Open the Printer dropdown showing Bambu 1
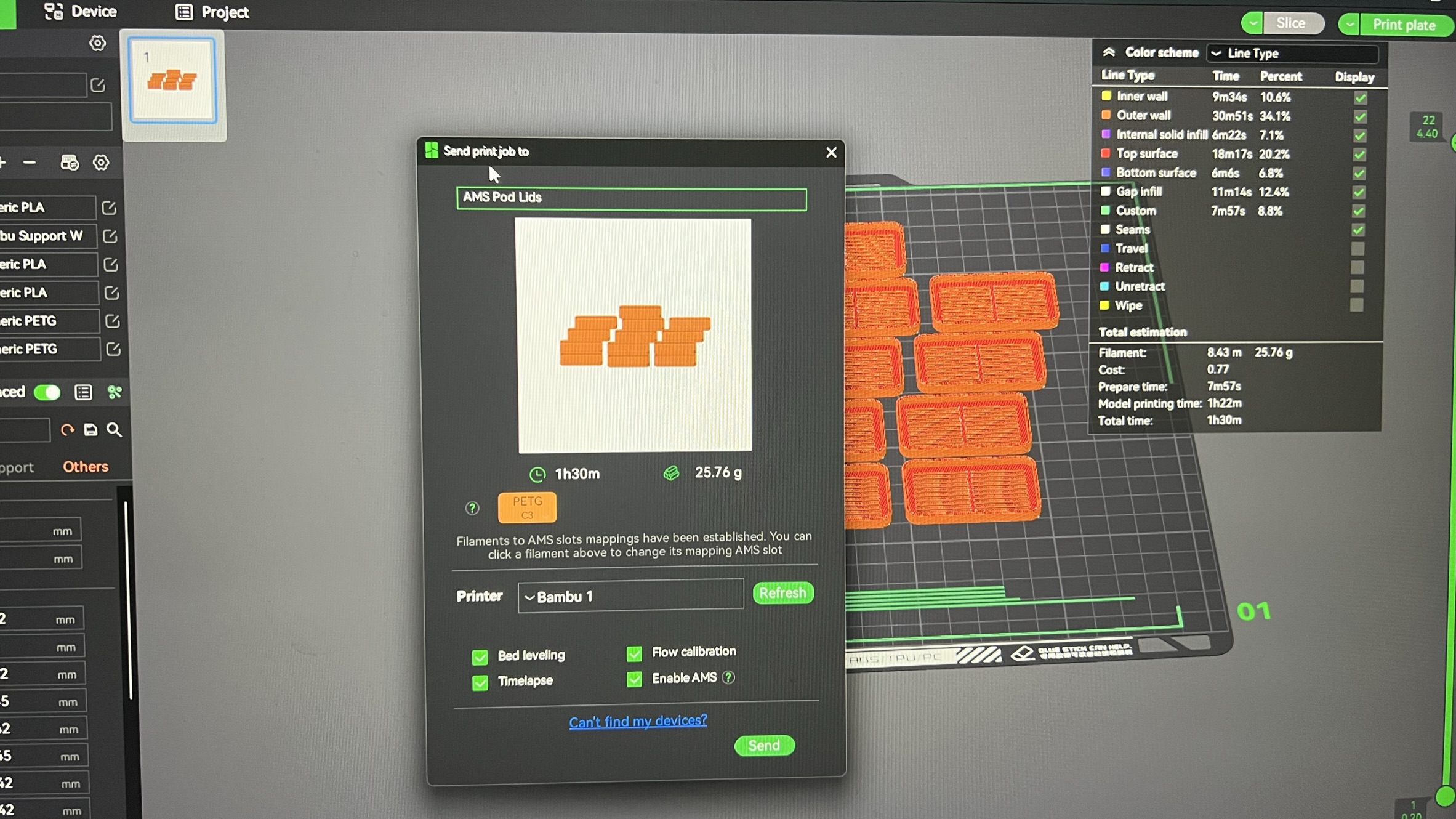The image size is (1456, 819). (x=630, y=596)
